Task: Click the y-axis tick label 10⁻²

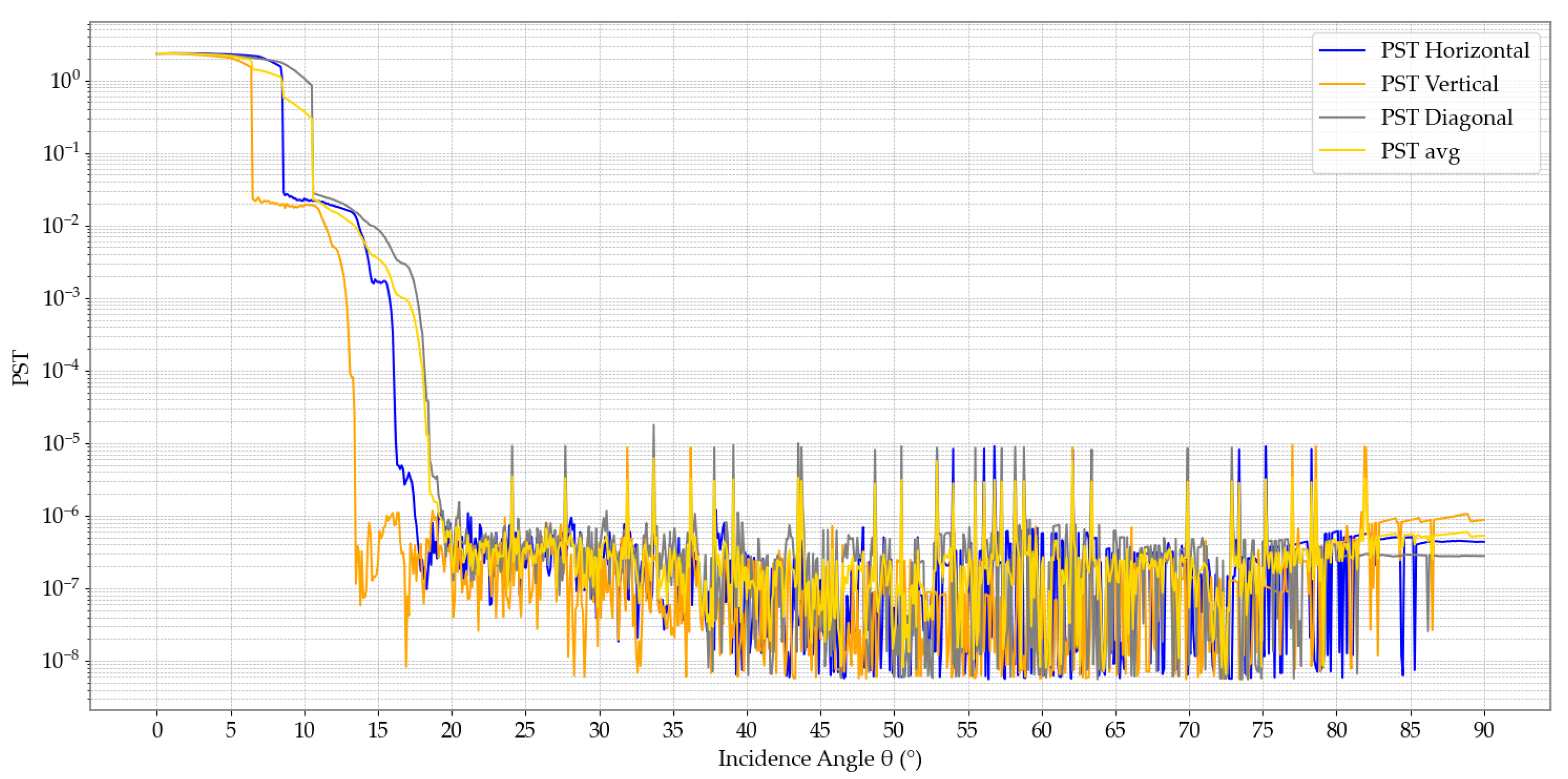Action: coord(61,225)
